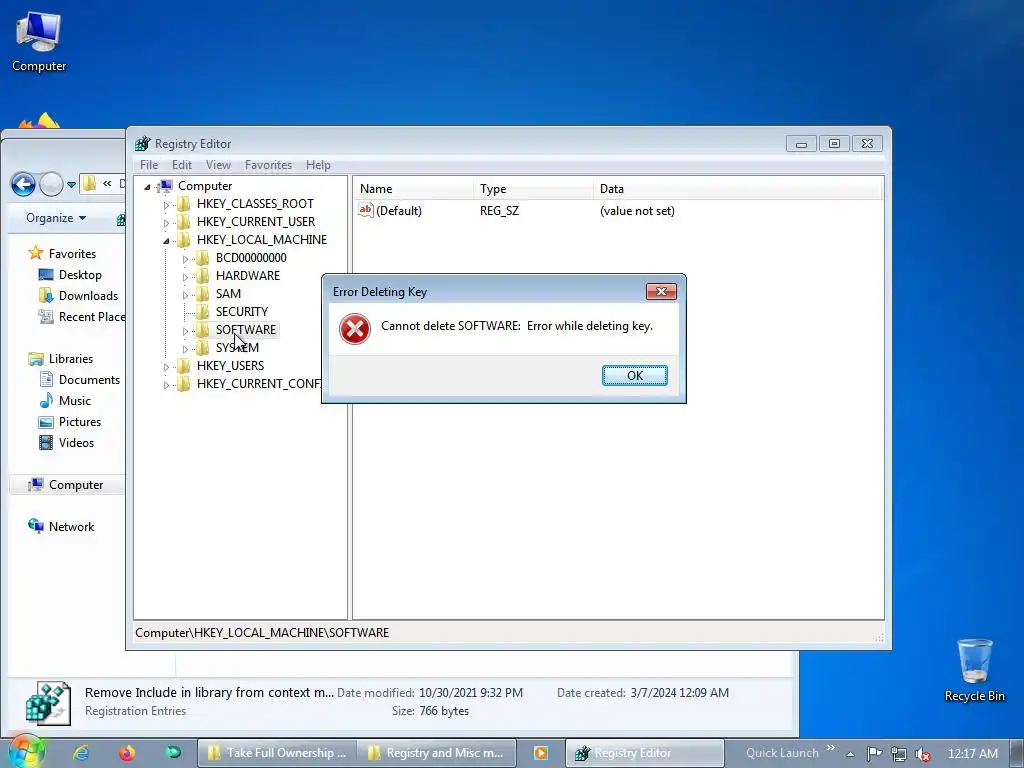Viewport: 1024px width, 768px height.
Task: Click the Name column header
Action: click(413, 189)
